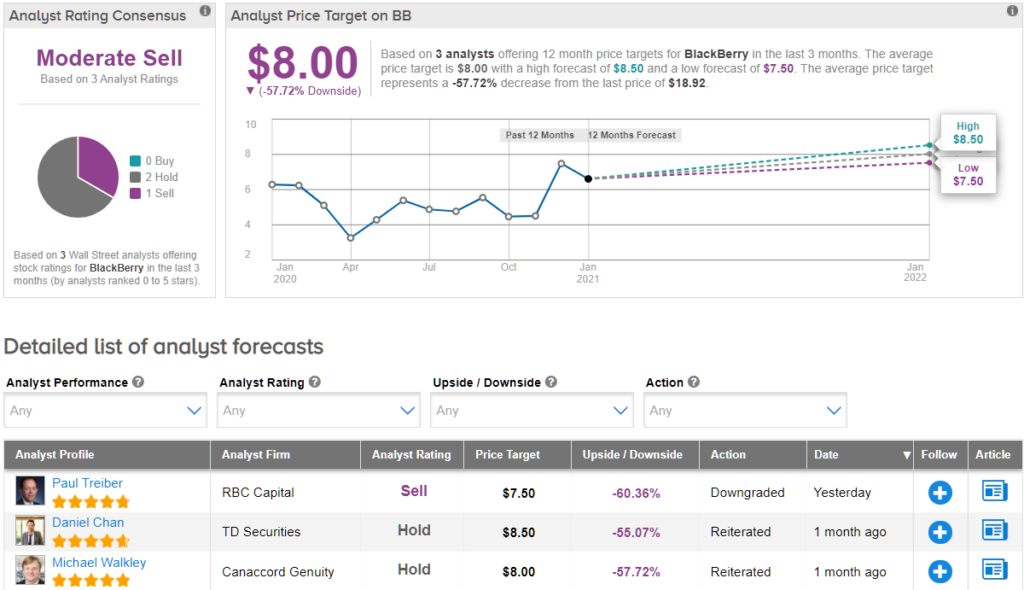Click the gray Hold legend swatch
This screenshot has width=1024, height=590.
[135, 177]
